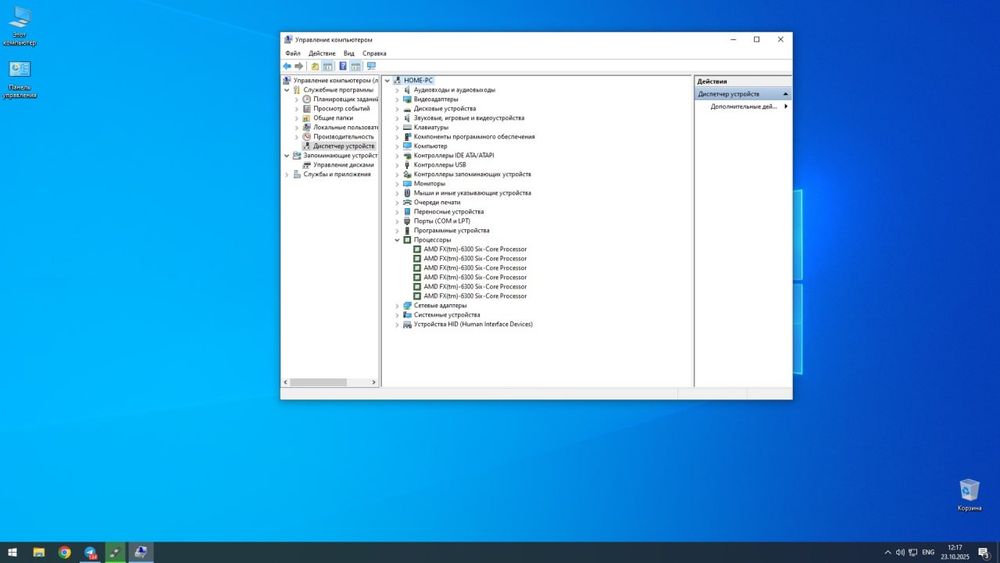
Task: Click the Up one level folder icon
Action: (x=314, y=66)
